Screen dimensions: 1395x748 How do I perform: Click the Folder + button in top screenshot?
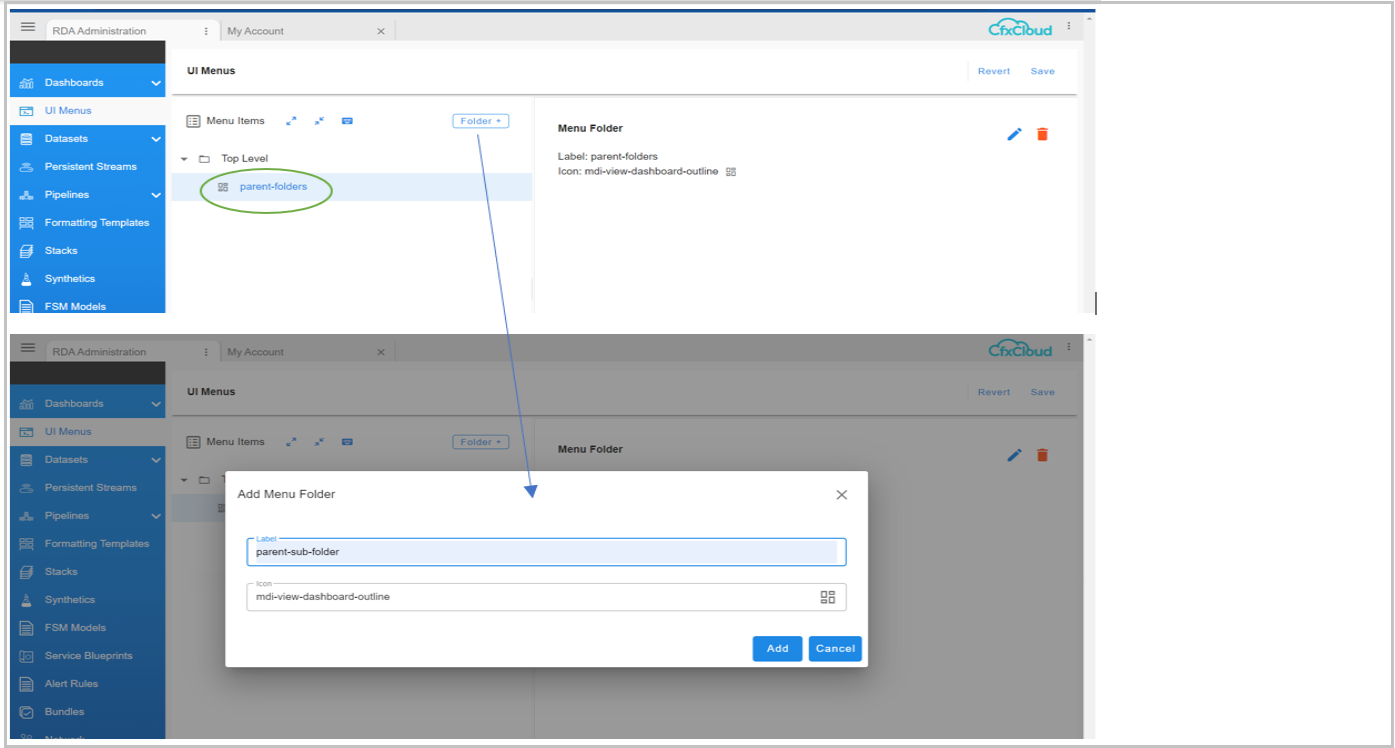pyautogui.click(x=481, y=121)
